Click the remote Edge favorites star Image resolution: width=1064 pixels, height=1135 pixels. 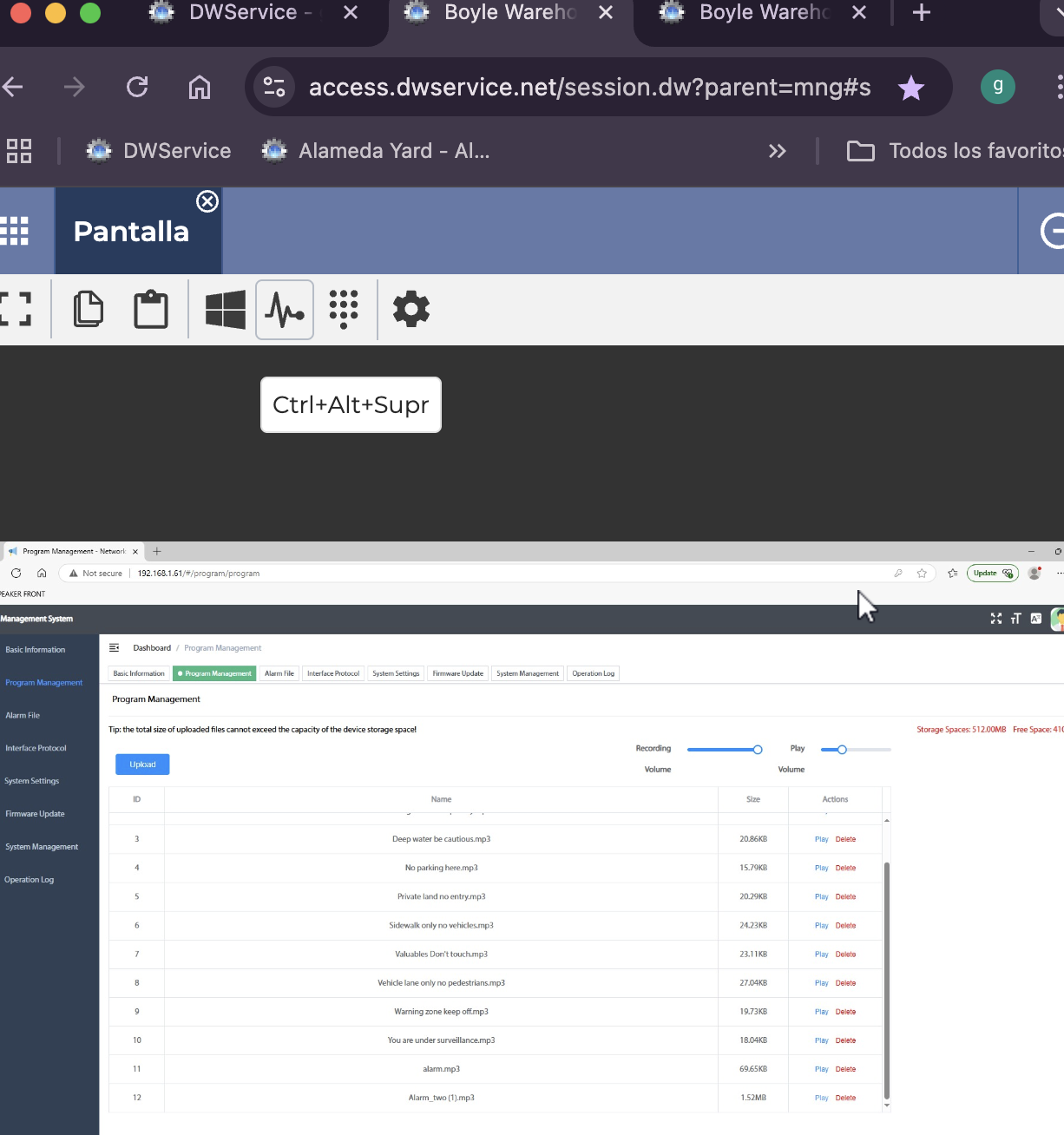922,573
